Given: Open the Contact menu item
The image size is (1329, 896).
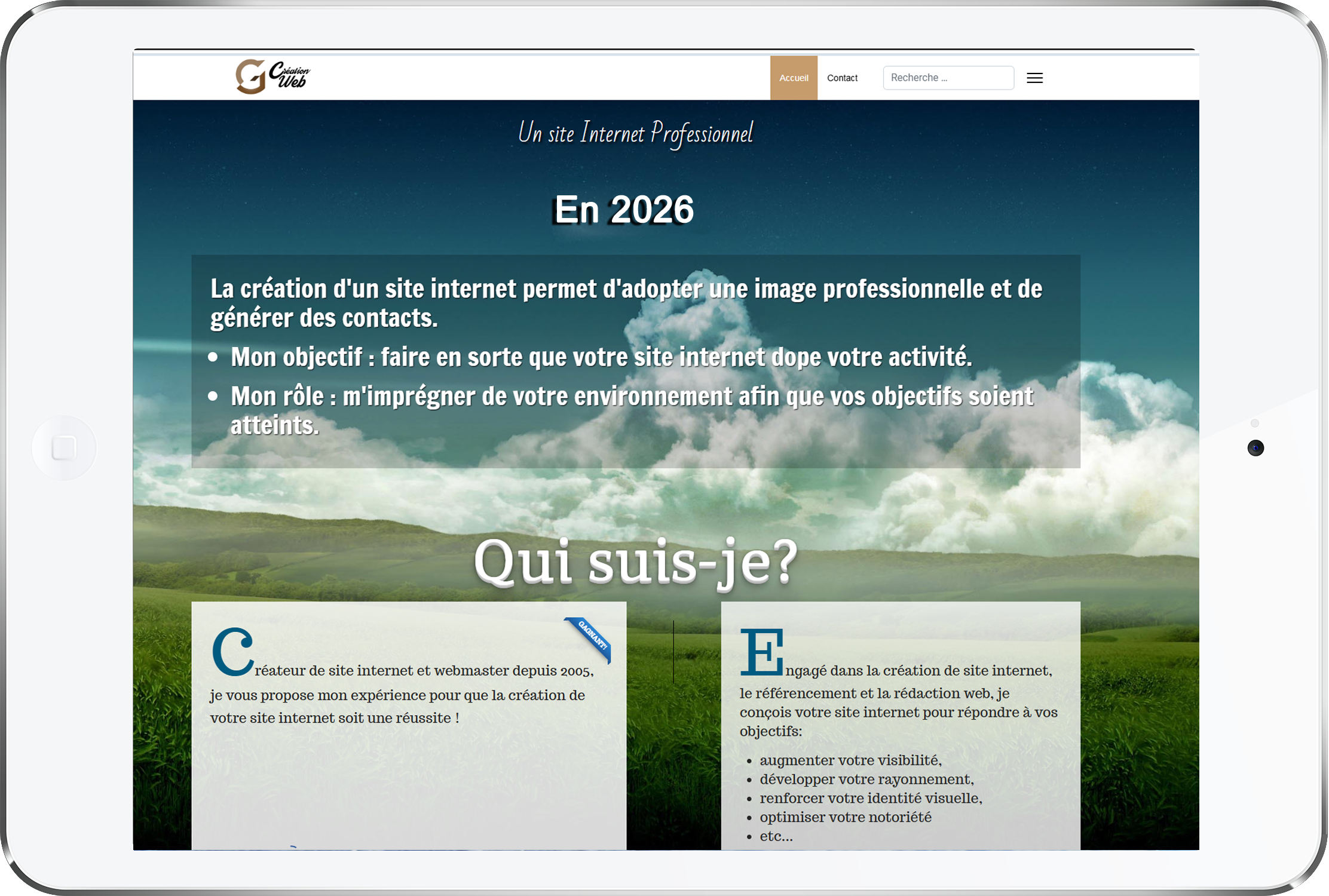Looking at the screenshot, I should tap(842, 78).
